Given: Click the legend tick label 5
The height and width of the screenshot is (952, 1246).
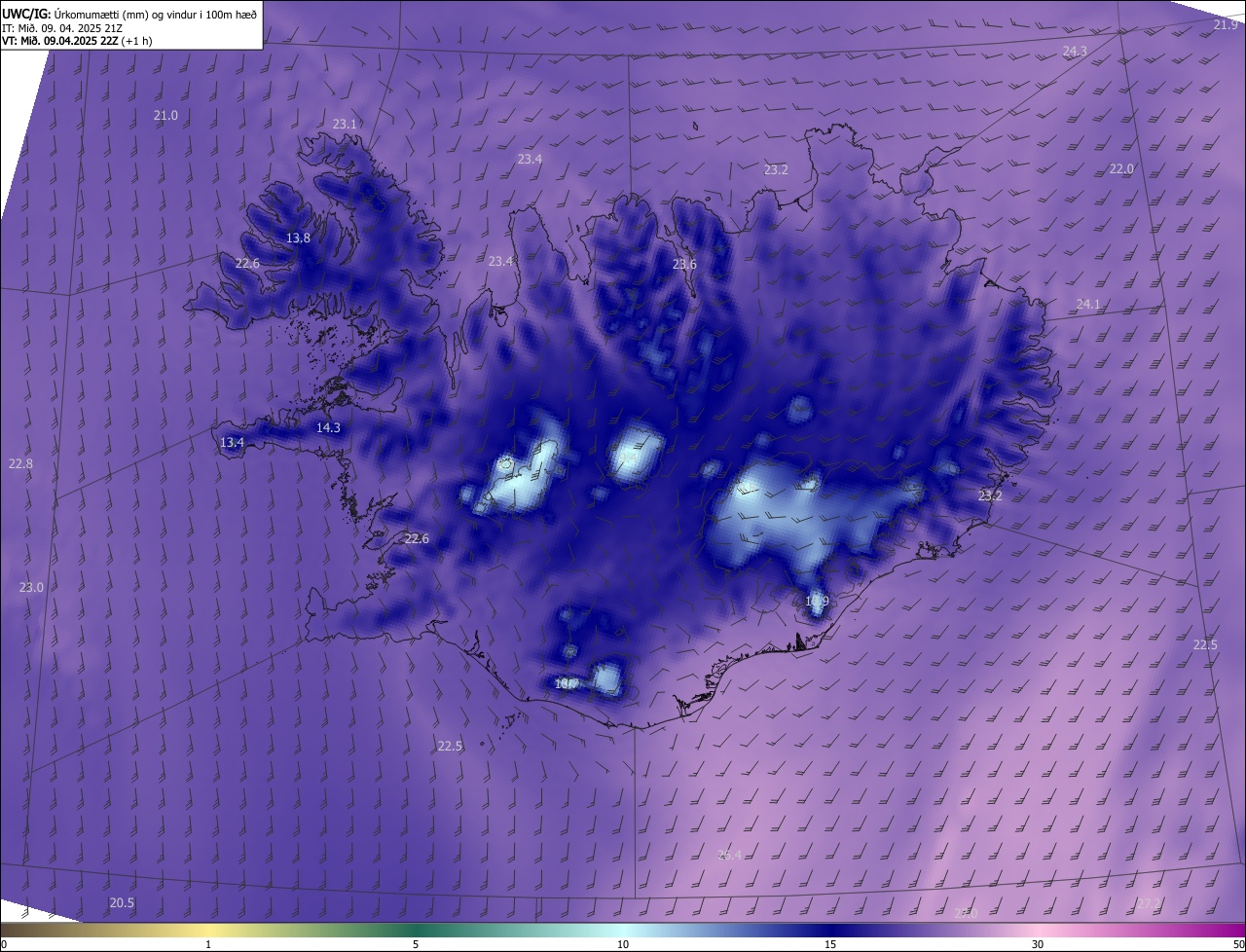Looking at the screenshot, I should pos(416,944).
